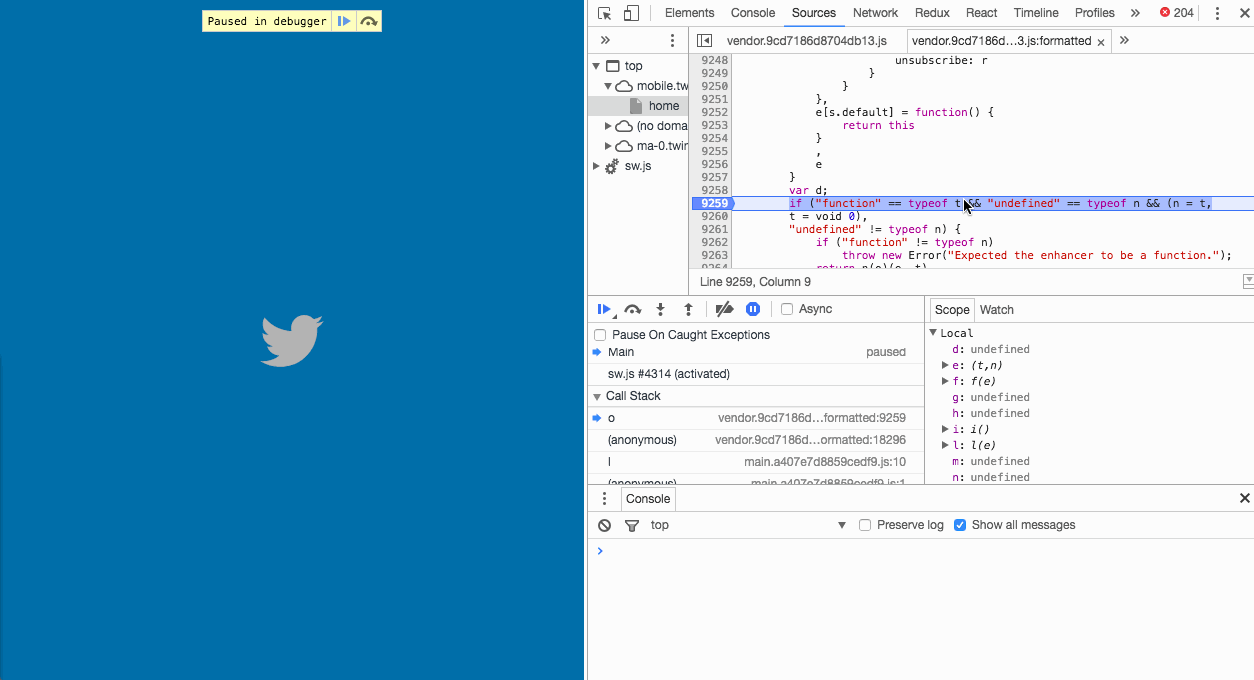Toggle the device toolbar icon
Screen dimensions: 1254x680
point(631,13)
